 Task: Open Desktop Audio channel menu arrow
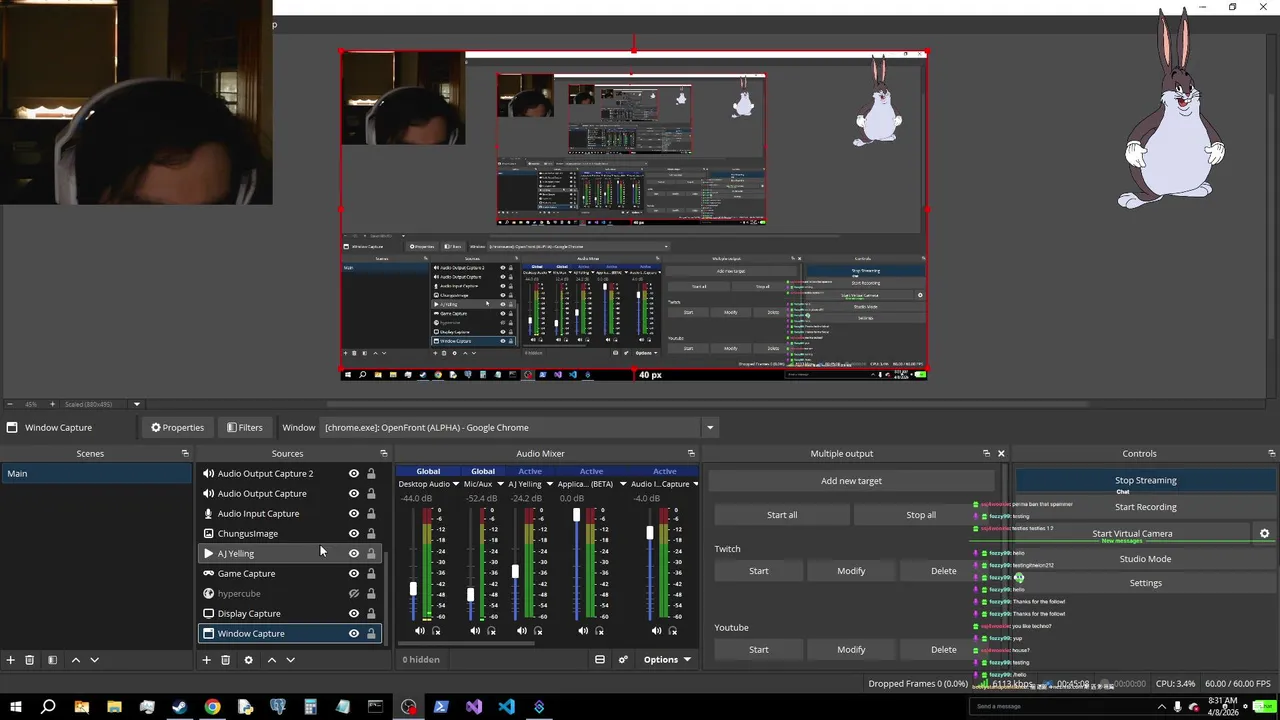456,484
